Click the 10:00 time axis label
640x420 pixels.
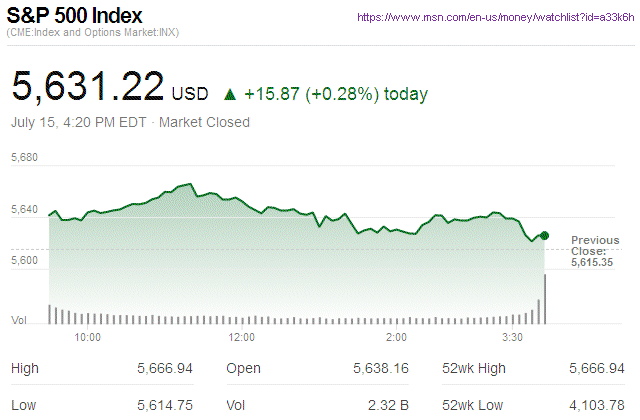pos(88,337)
